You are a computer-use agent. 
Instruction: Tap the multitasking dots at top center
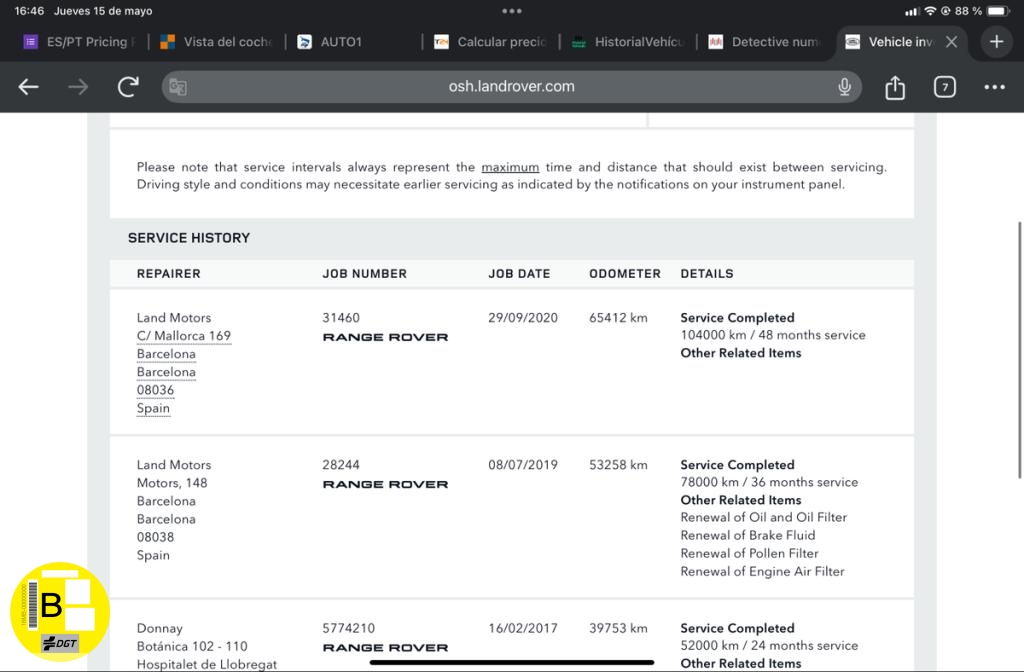point(511,11)
